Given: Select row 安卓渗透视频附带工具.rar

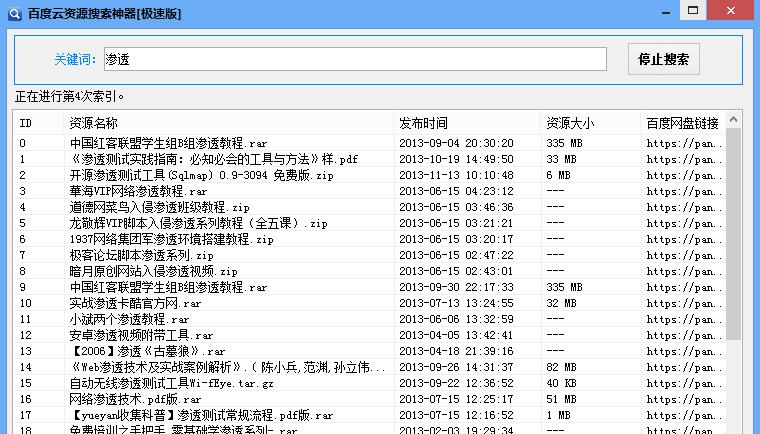Looking at the screenshot, I should point(370,335).
